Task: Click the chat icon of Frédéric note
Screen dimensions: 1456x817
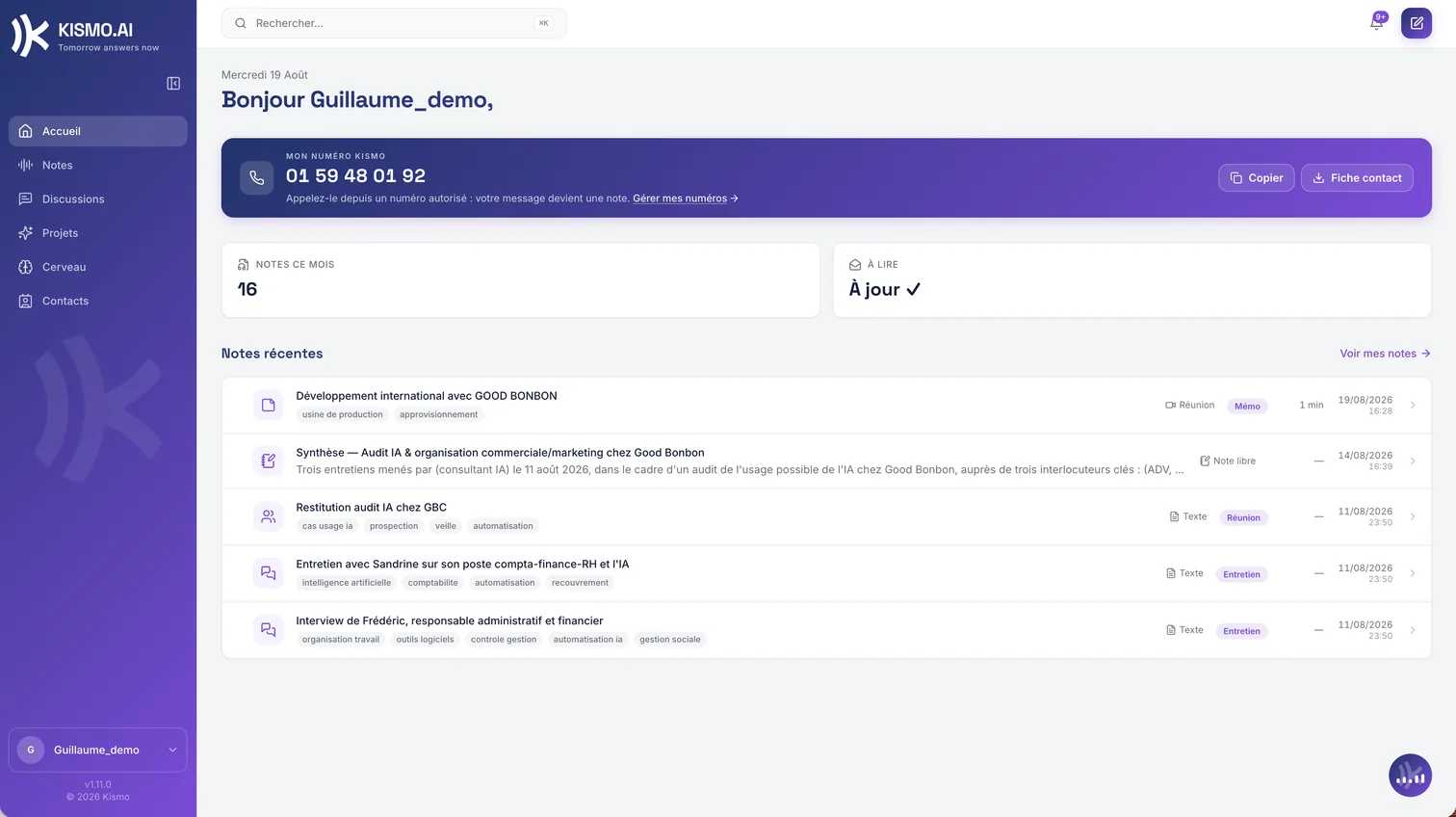Action: [269, 630]
